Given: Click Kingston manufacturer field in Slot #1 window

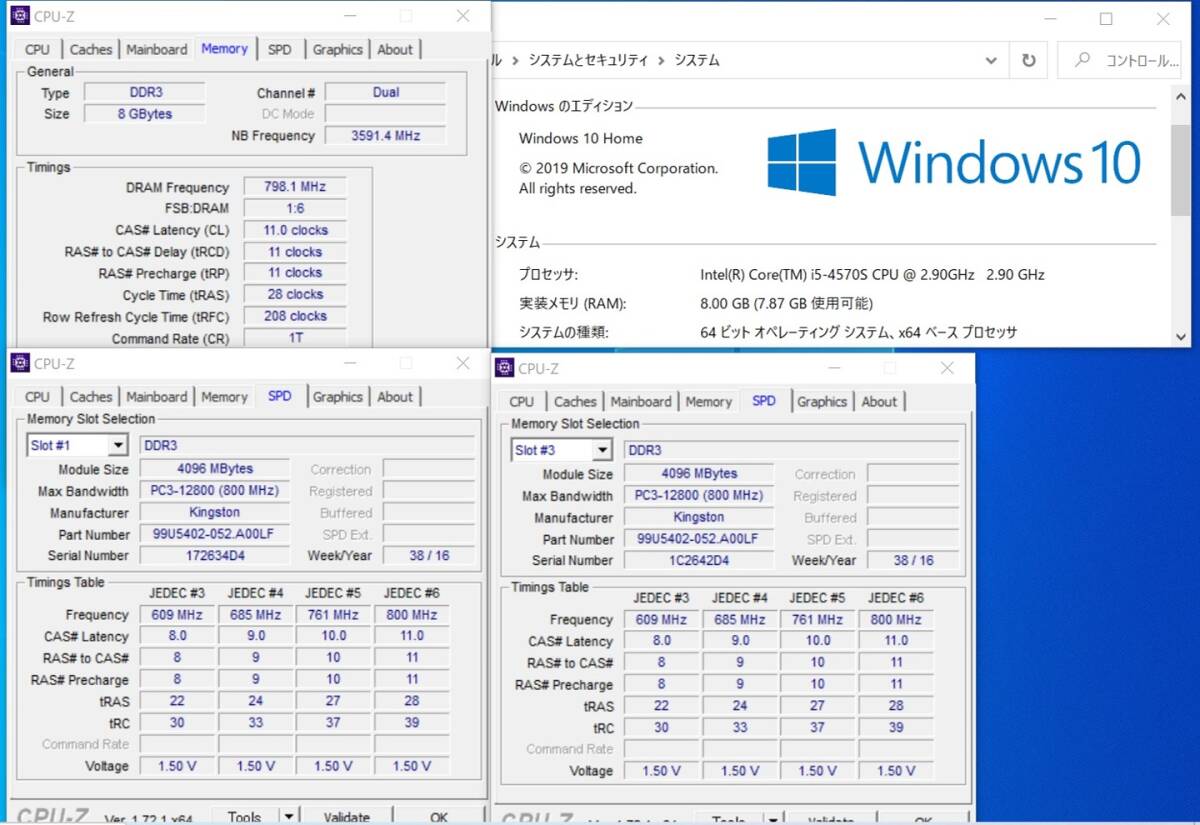Looking at the screenshot, I should coord(214,512).
